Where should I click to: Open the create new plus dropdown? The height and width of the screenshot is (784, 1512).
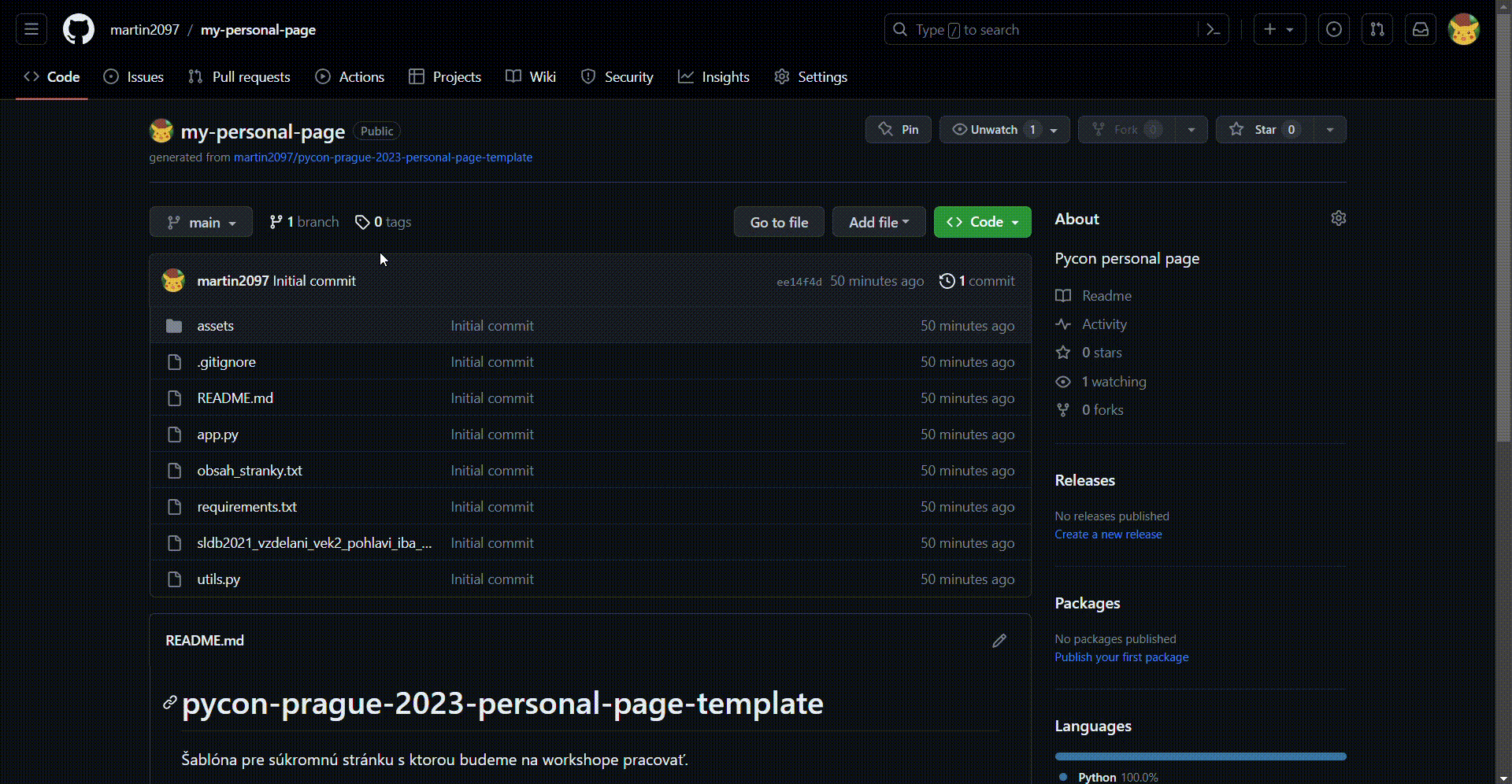coord(1280,30)
